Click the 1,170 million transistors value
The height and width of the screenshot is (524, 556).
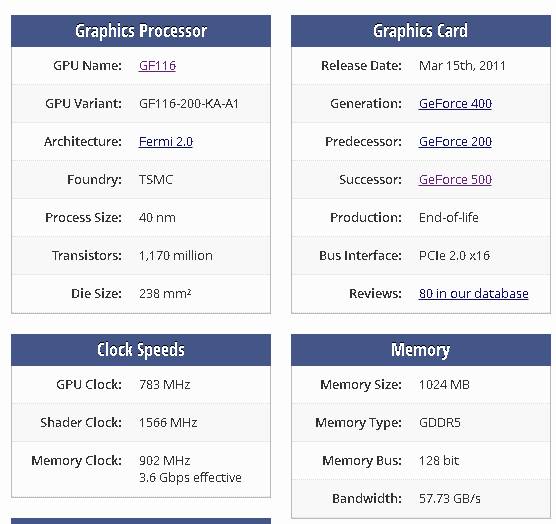click(176, 256)
